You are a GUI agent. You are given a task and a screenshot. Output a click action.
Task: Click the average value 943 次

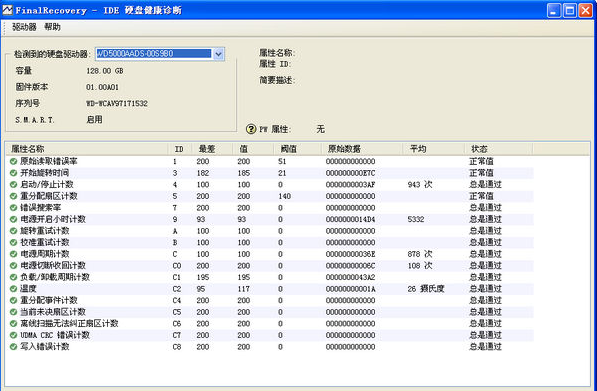point(420,185)
